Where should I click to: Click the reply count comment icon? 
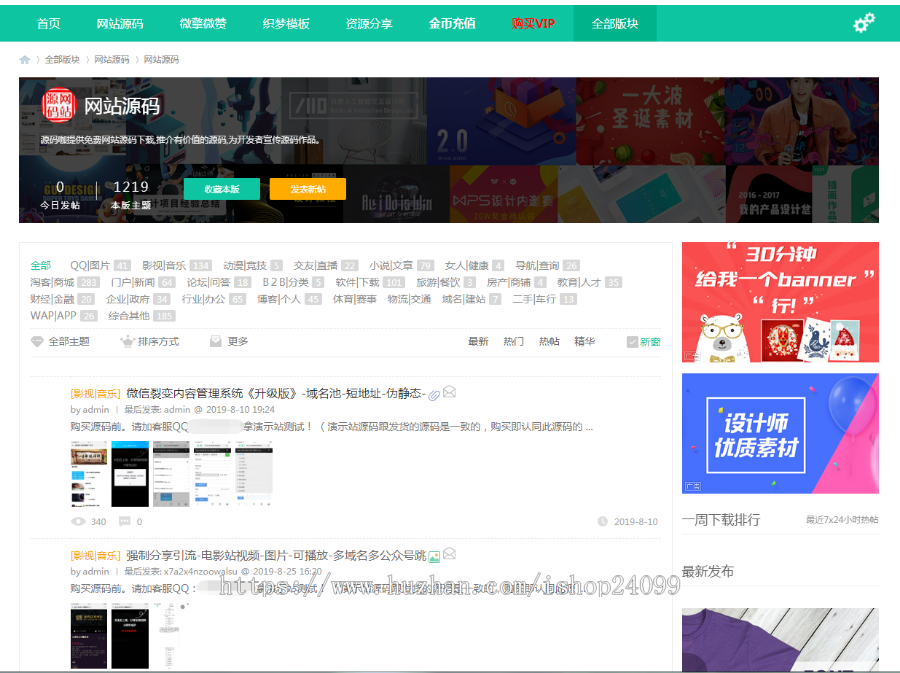(125, 521)
